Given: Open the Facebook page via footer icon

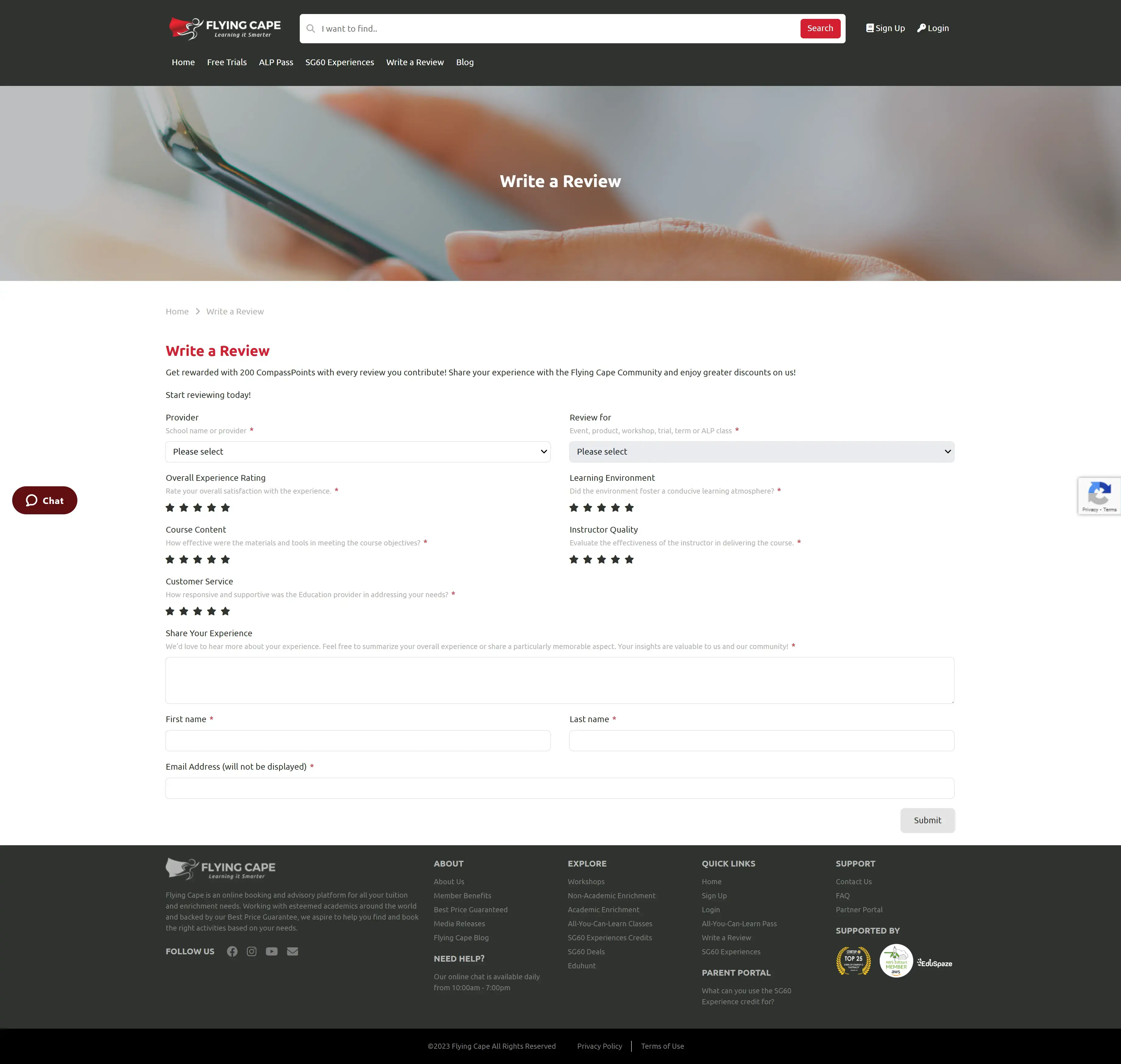Looking at the screenshot, I should (x=232, y=951).
